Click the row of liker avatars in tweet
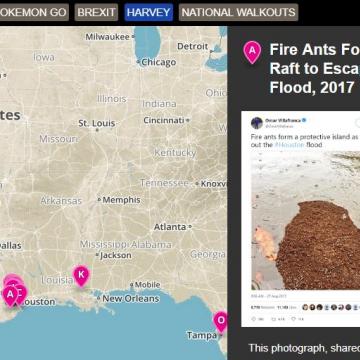This screenshot has width=360, height=360. 331,307
